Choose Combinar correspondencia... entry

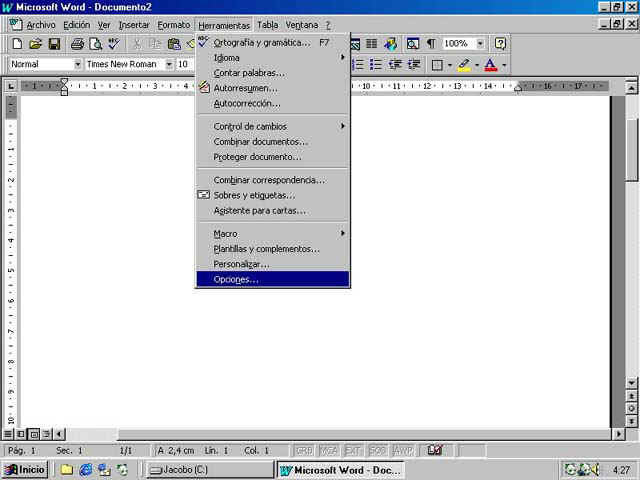pos(273,180)
